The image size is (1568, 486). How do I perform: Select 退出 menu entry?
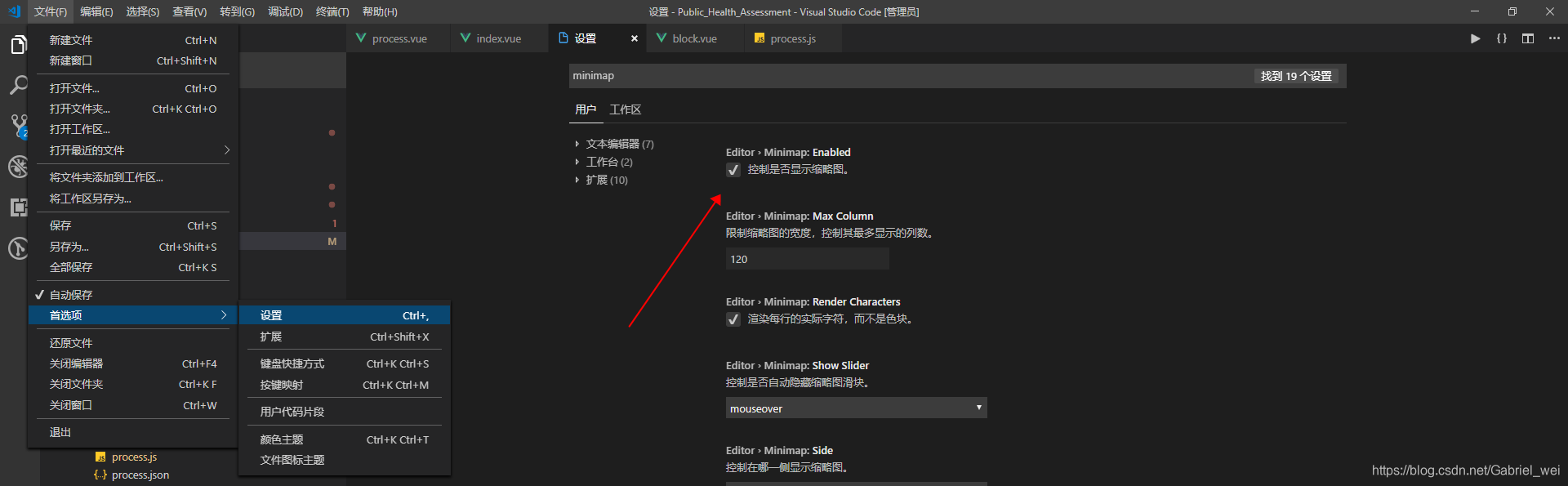132,432
